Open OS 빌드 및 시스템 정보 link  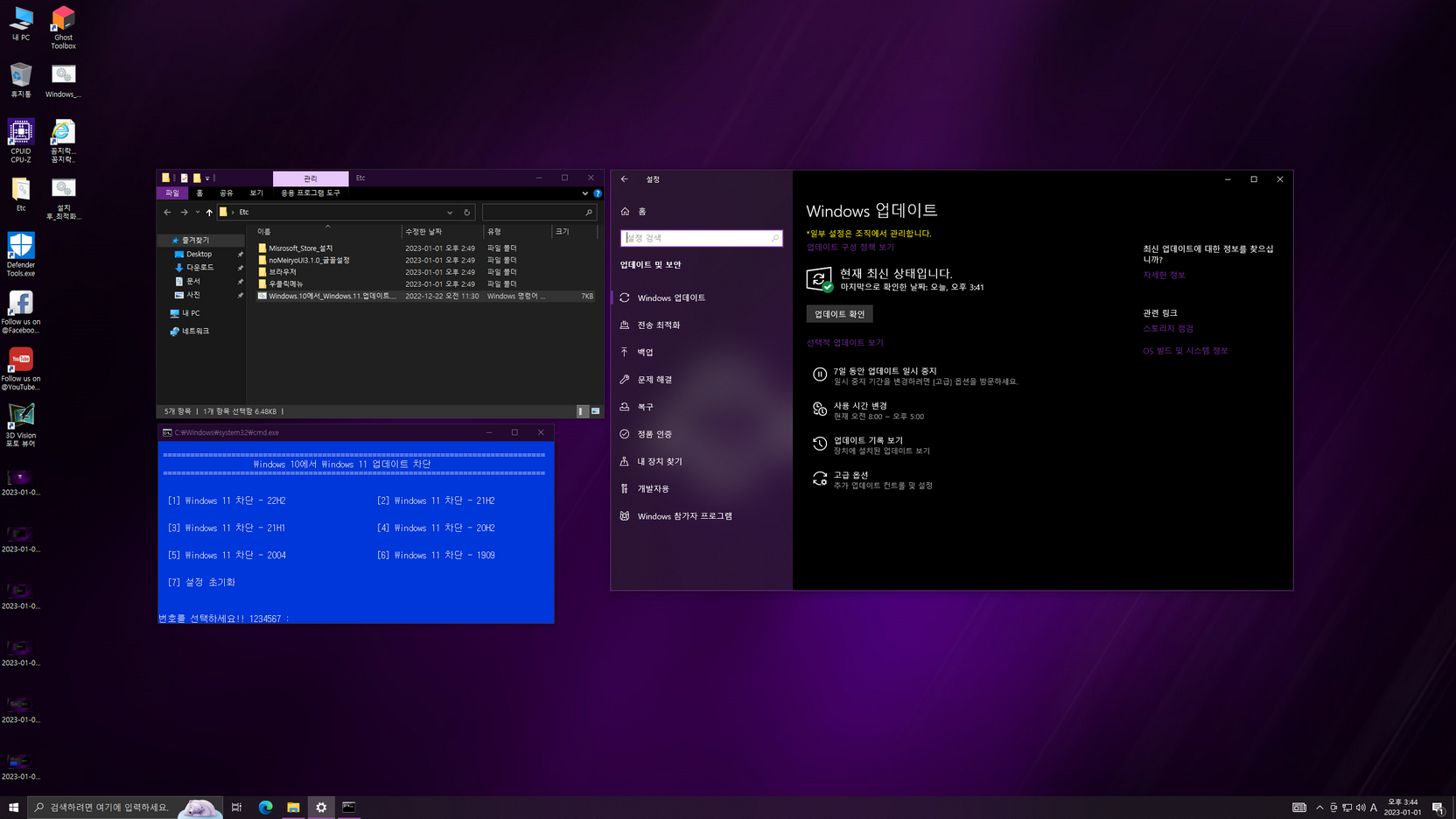pos(1186,351)
